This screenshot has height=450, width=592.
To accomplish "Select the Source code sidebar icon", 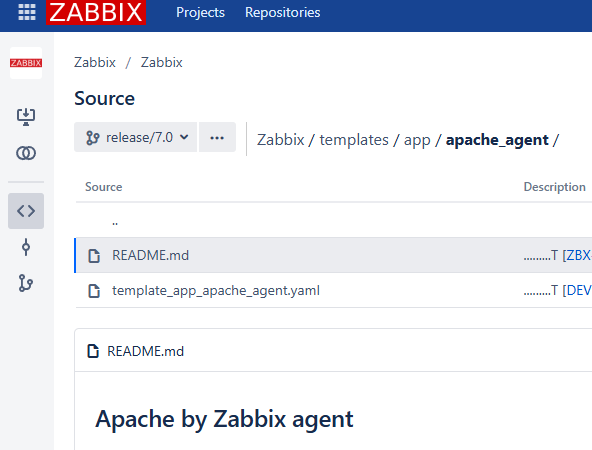I will (x=26, y=211).
